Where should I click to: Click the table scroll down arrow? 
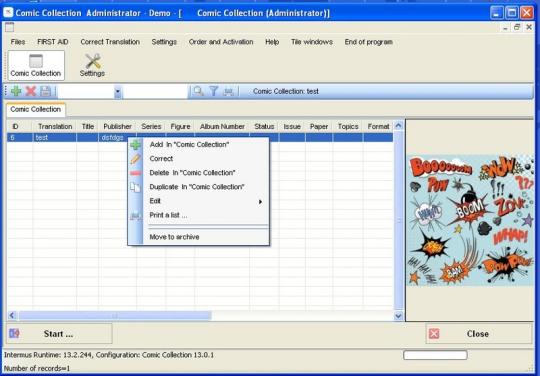[398, 315]
